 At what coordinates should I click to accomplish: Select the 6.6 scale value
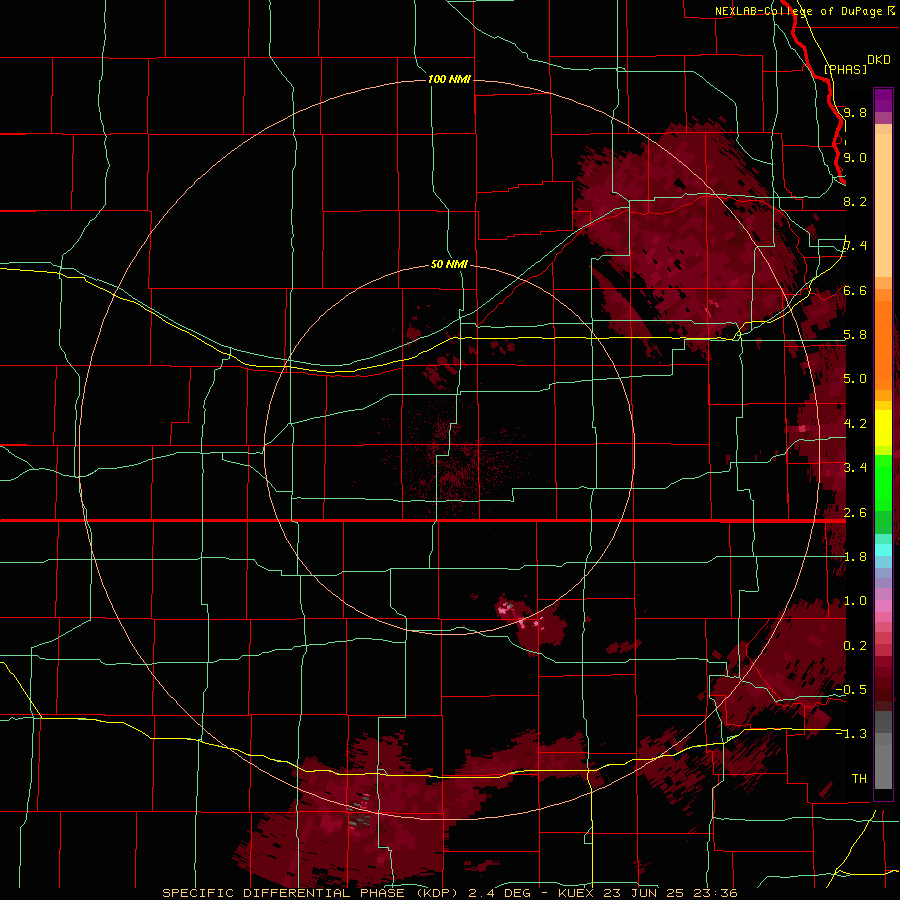pyautogui.click(x=855, y=290)
